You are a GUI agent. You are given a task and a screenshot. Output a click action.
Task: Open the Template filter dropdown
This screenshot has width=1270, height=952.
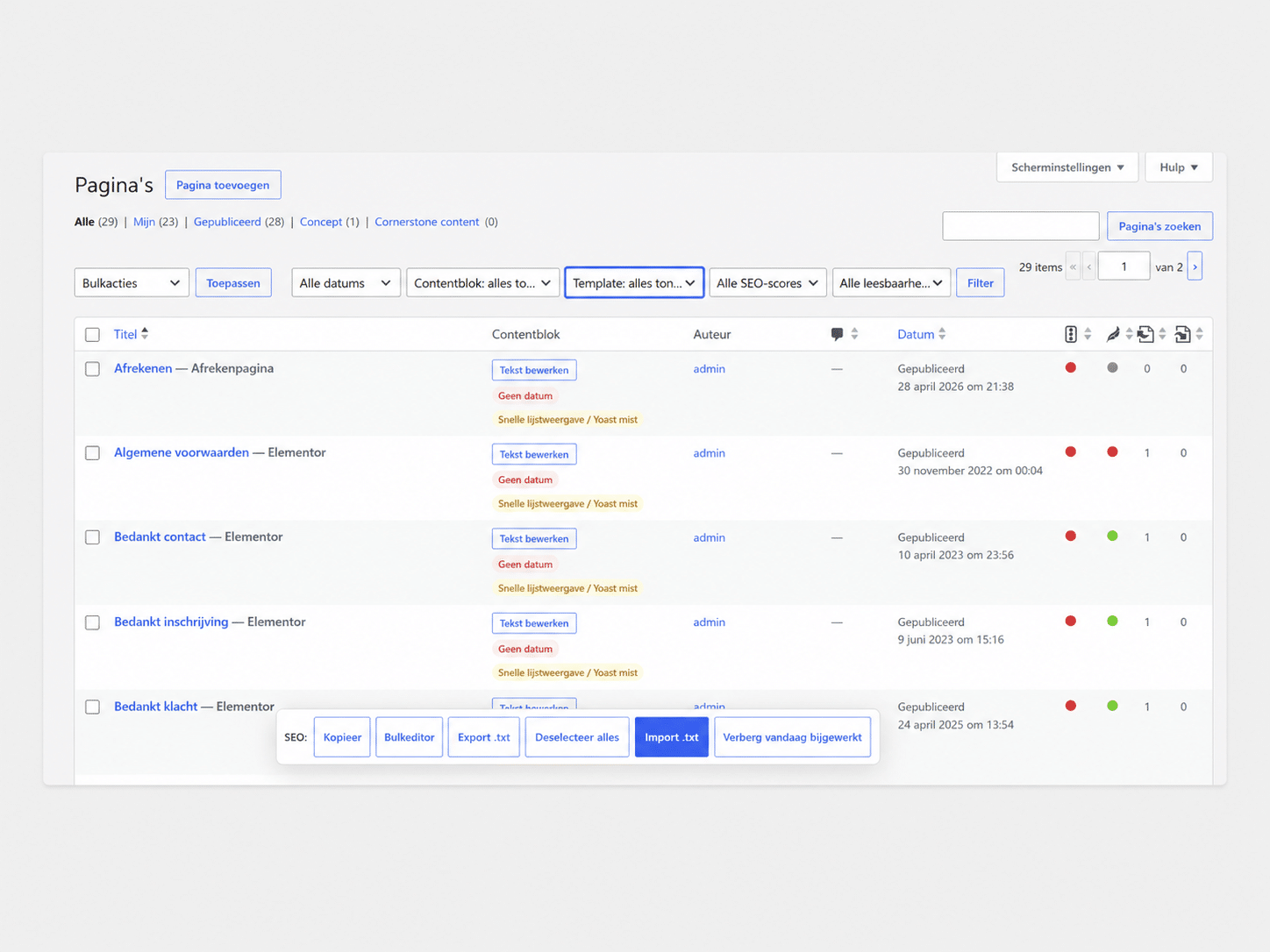[x=634, y=283]
